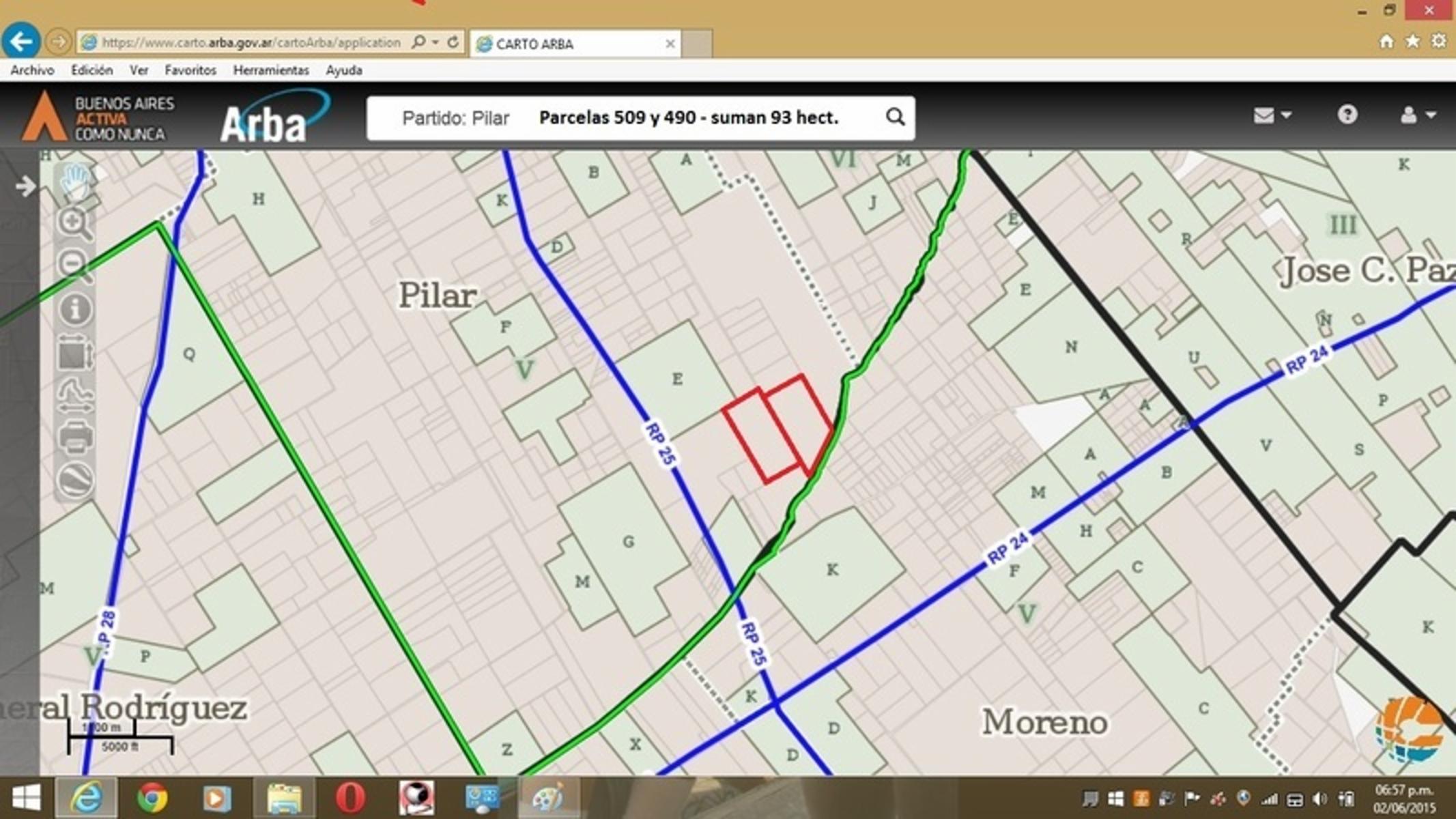The height and width of the screenshot is (819, 1456).
Task: Select the measure distance tool
Action: point(75,396)
